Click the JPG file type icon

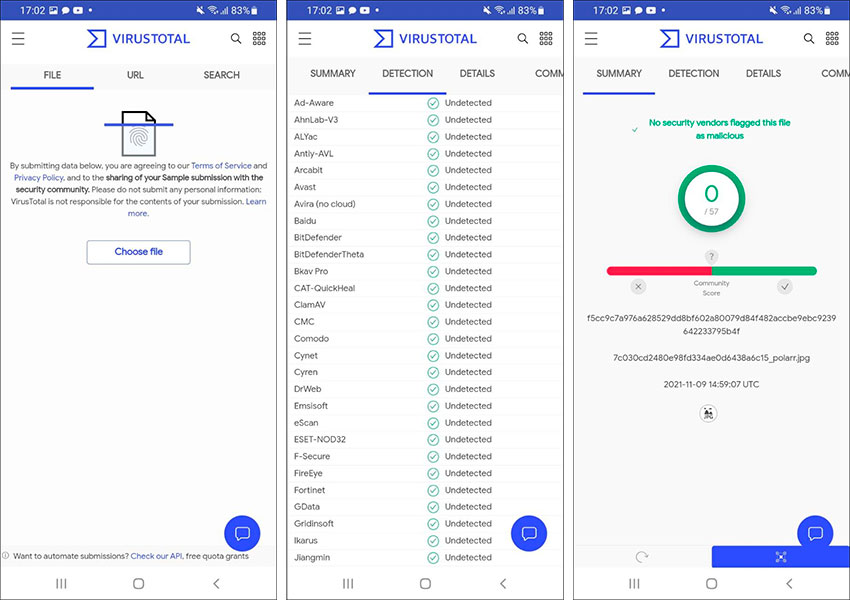(x=708, y=413)
